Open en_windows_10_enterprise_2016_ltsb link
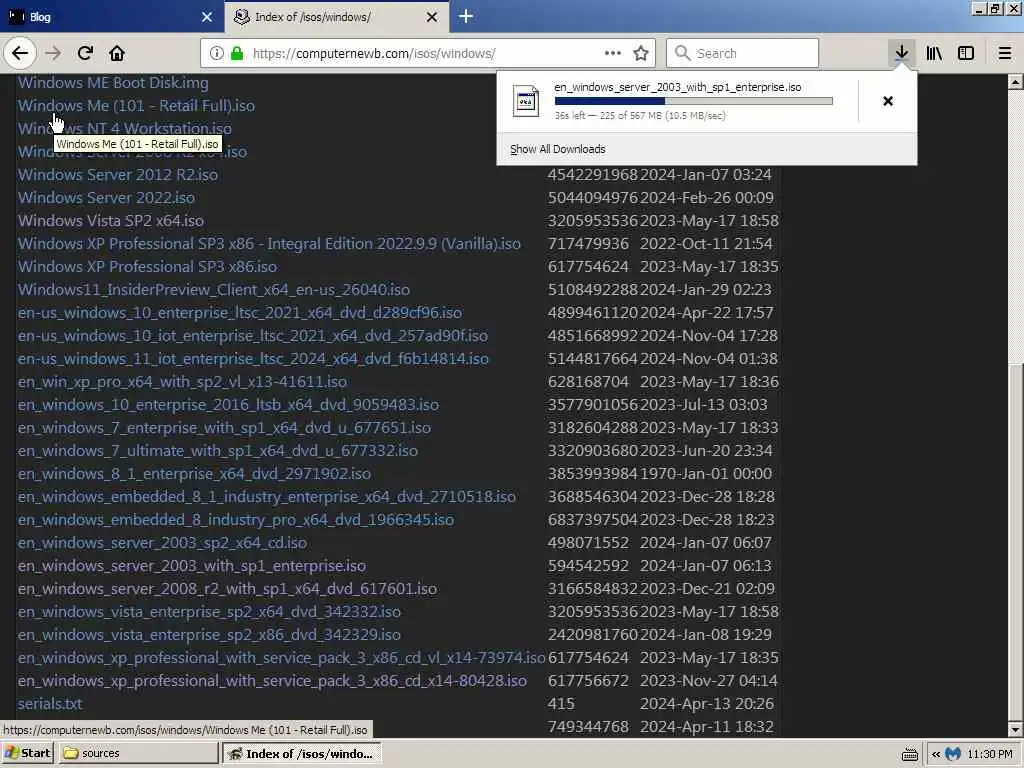This screenshot has width=1024, height=768. point(228,405)
